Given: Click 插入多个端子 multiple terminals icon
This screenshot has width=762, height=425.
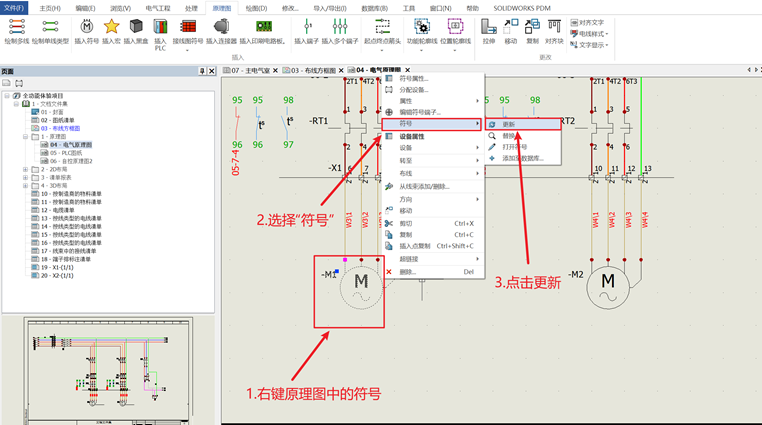Looking at the screenshot, I should 340,27.
